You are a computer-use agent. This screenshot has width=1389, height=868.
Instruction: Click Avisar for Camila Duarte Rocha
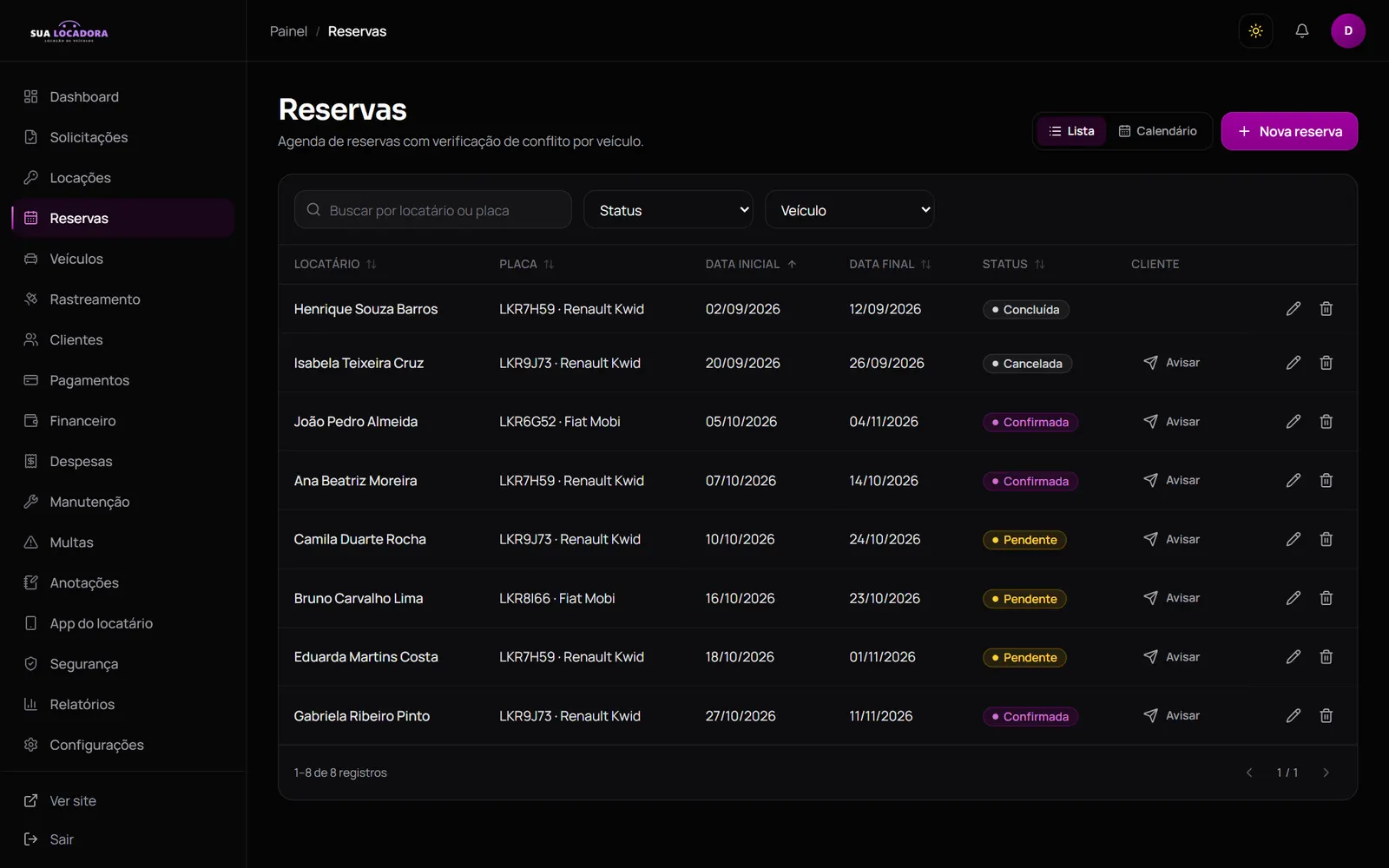pyautogui.click(x=1171, y=539)
